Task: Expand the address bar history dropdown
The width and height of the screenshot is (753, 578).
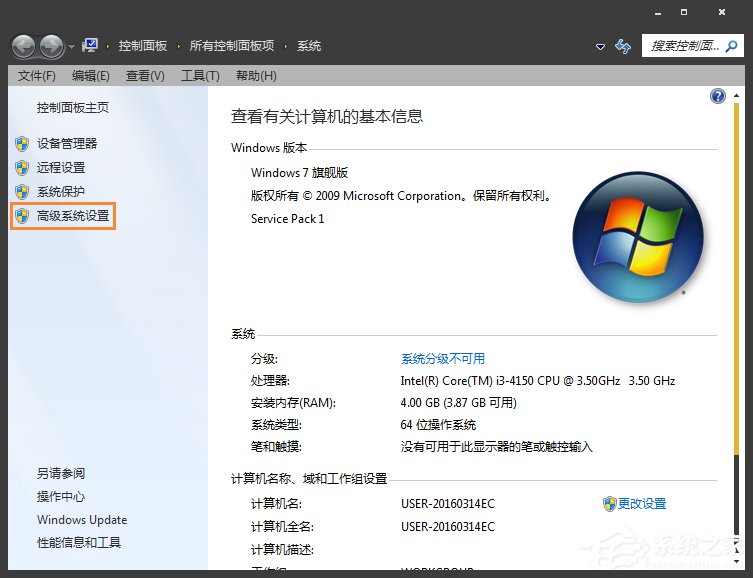Action: pos(600,47)
